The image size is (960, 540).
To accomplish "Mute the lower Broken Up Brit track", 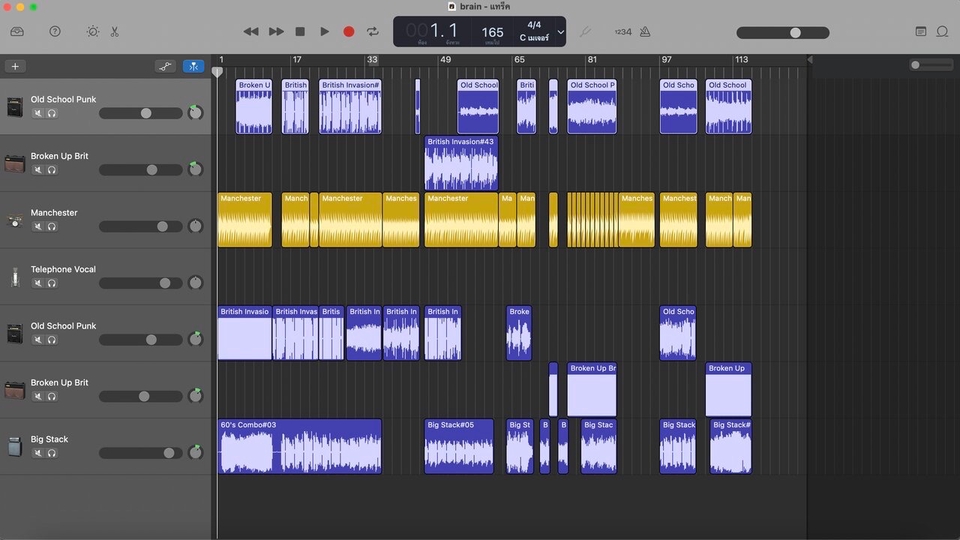I will pyautogui.click(x=38, y=396).
